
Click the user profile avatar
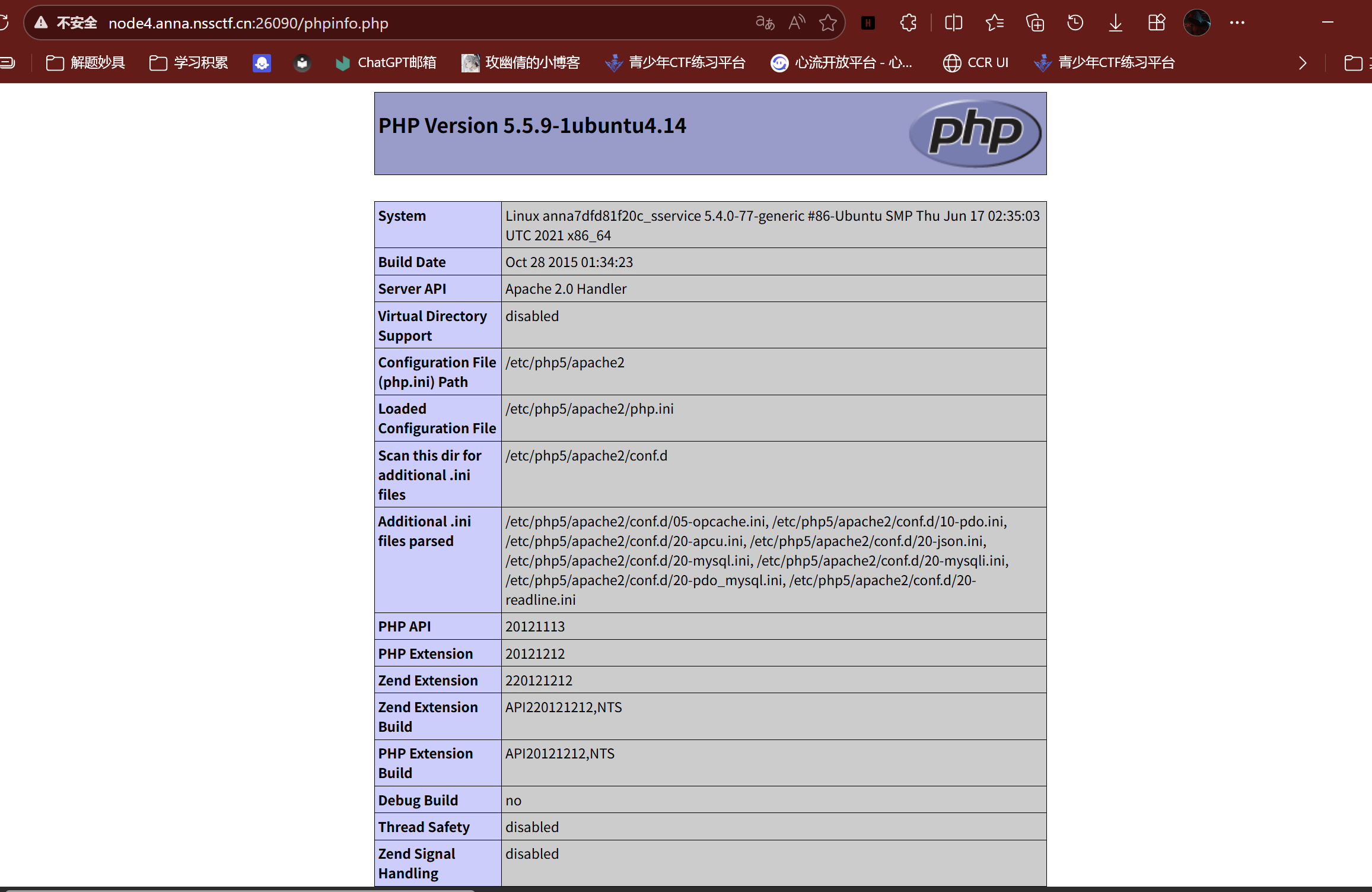tap(1196, 23)
